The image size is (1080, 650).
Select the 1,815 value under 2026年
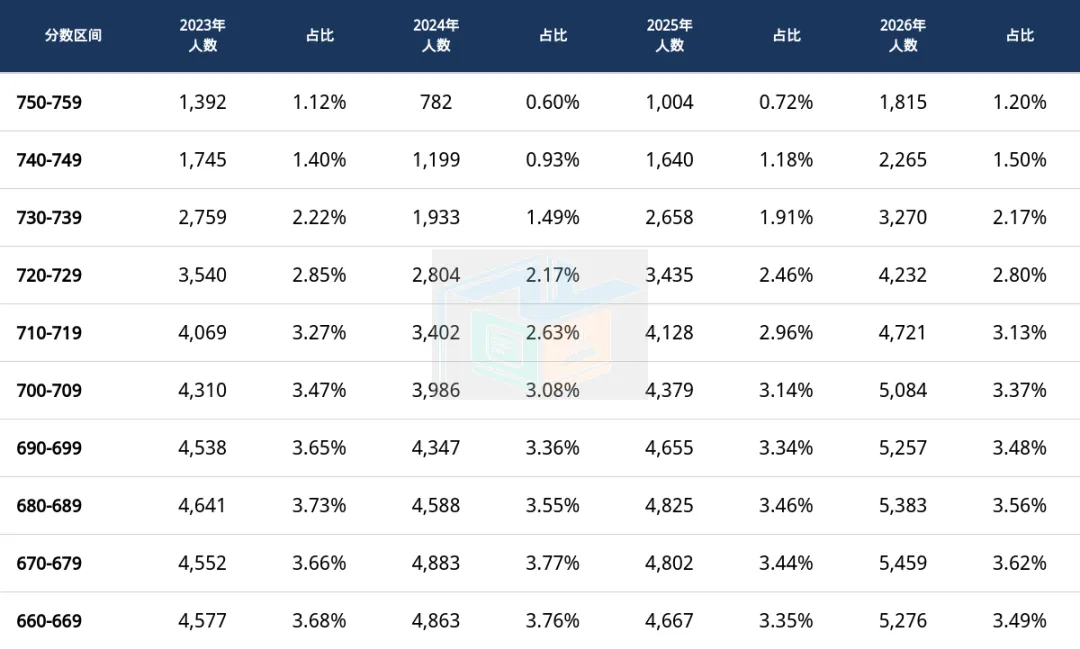pos(903,102)
